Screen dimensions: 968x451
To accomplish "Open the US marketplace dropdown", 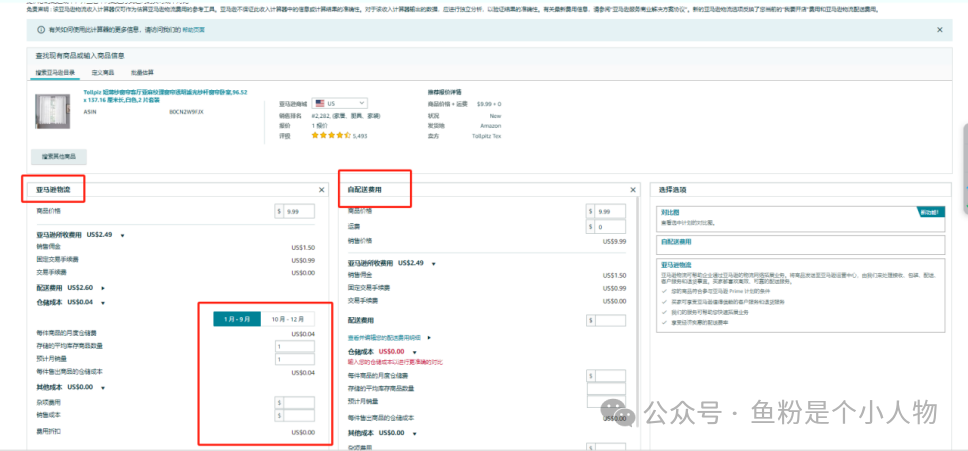I will 340,103.
